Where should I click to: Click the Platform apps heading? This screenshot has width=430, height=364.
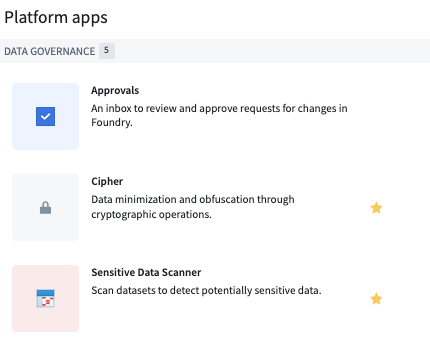tap(56, 17)
